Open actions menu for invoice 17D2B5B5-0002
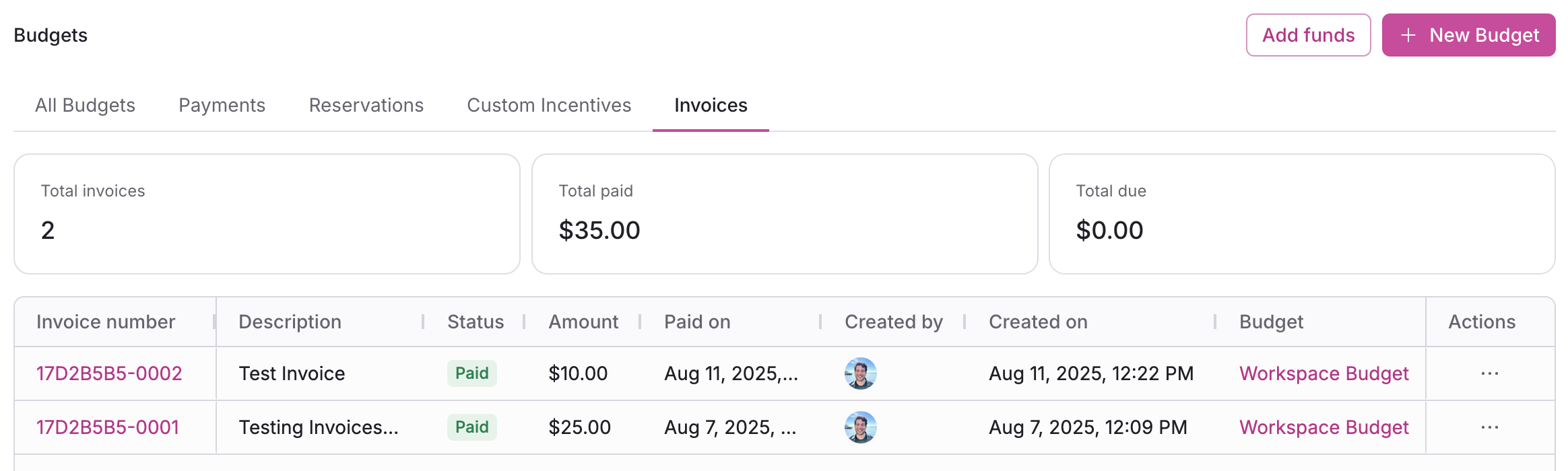The height and width of the screenshot is (471, 1568). (1489, 373)
